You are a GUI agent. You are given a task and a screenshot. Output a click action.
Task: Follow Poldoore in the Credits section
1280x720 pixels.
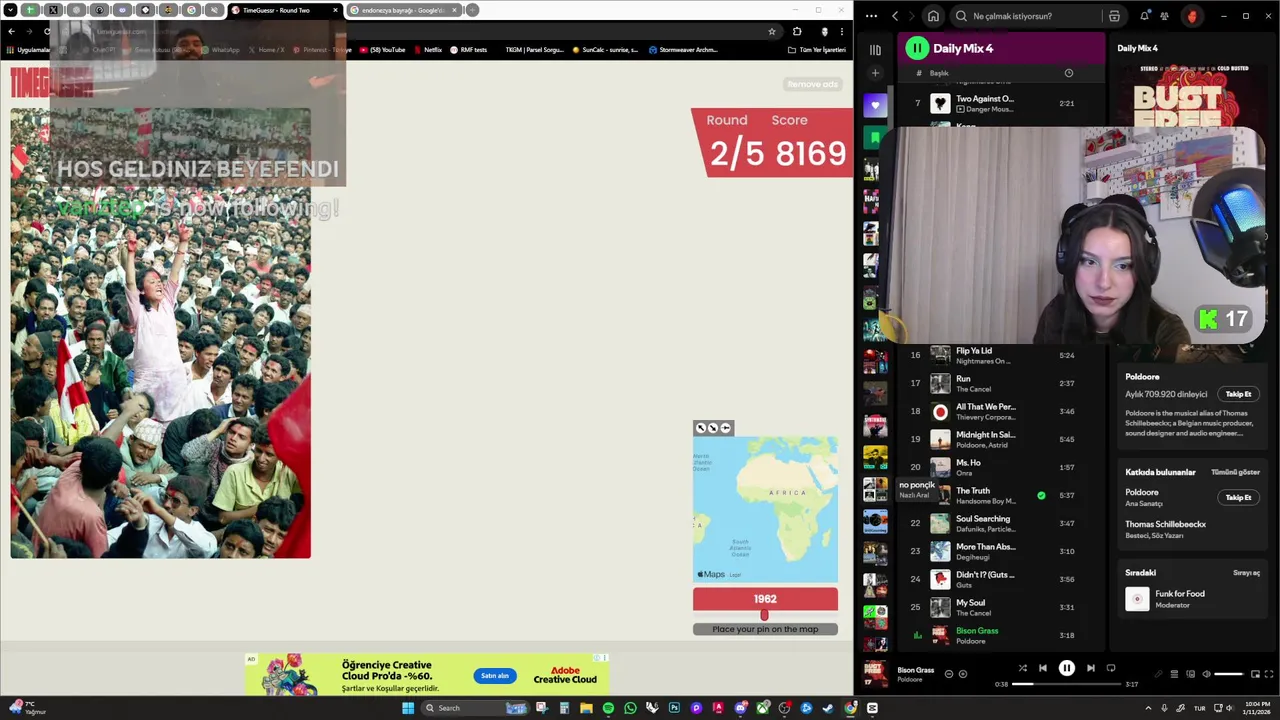coord(1238,497)
